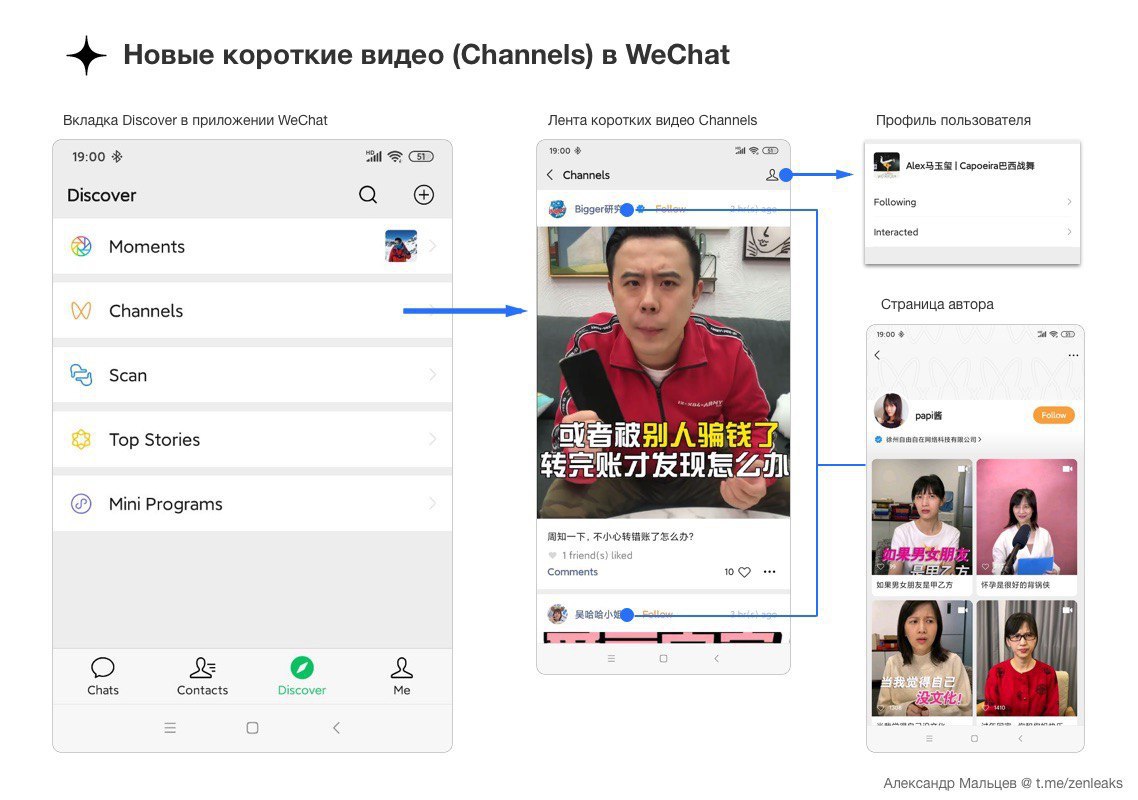Viewport: 1138px width, 800px height.
Task: Tap the system back arrow in Channels phone
Action: point(716,658)
